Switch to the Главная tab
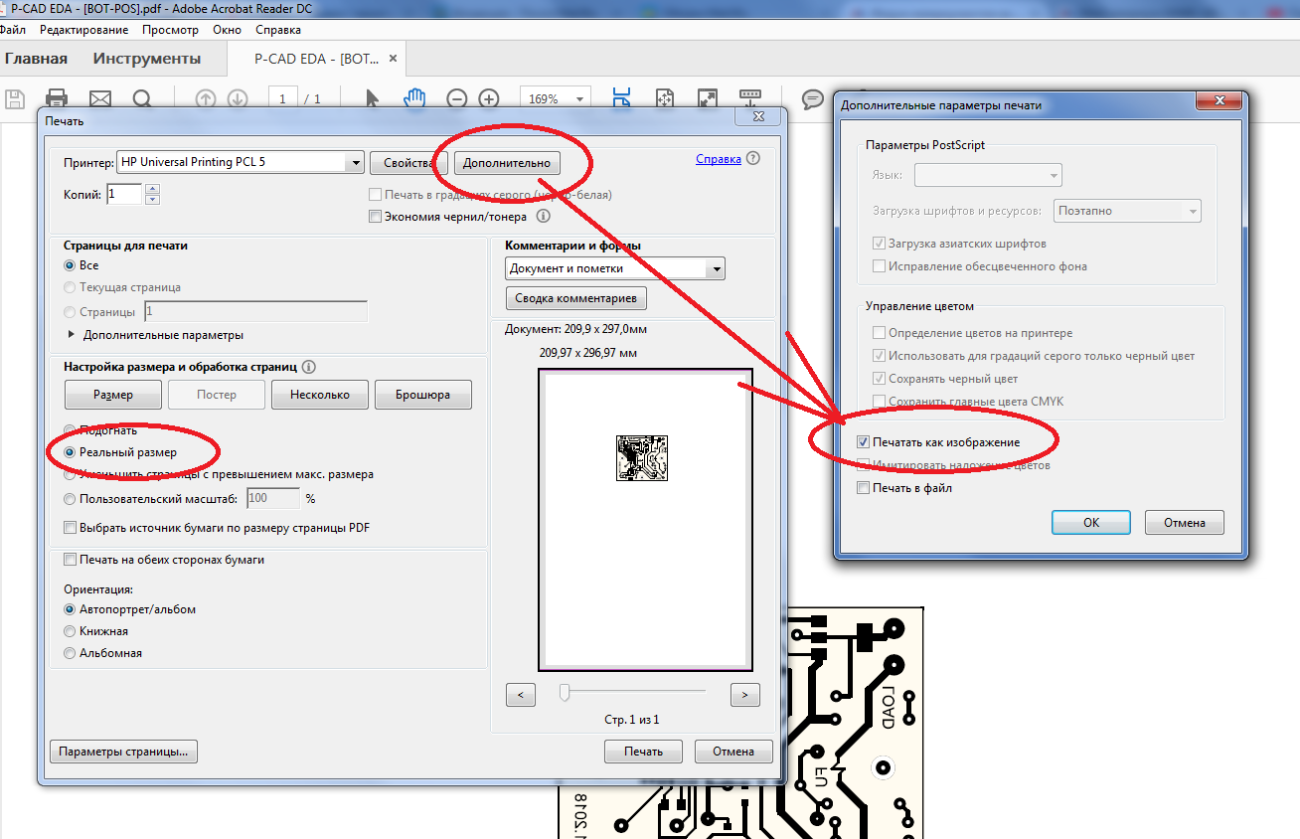 coord(36,58)
